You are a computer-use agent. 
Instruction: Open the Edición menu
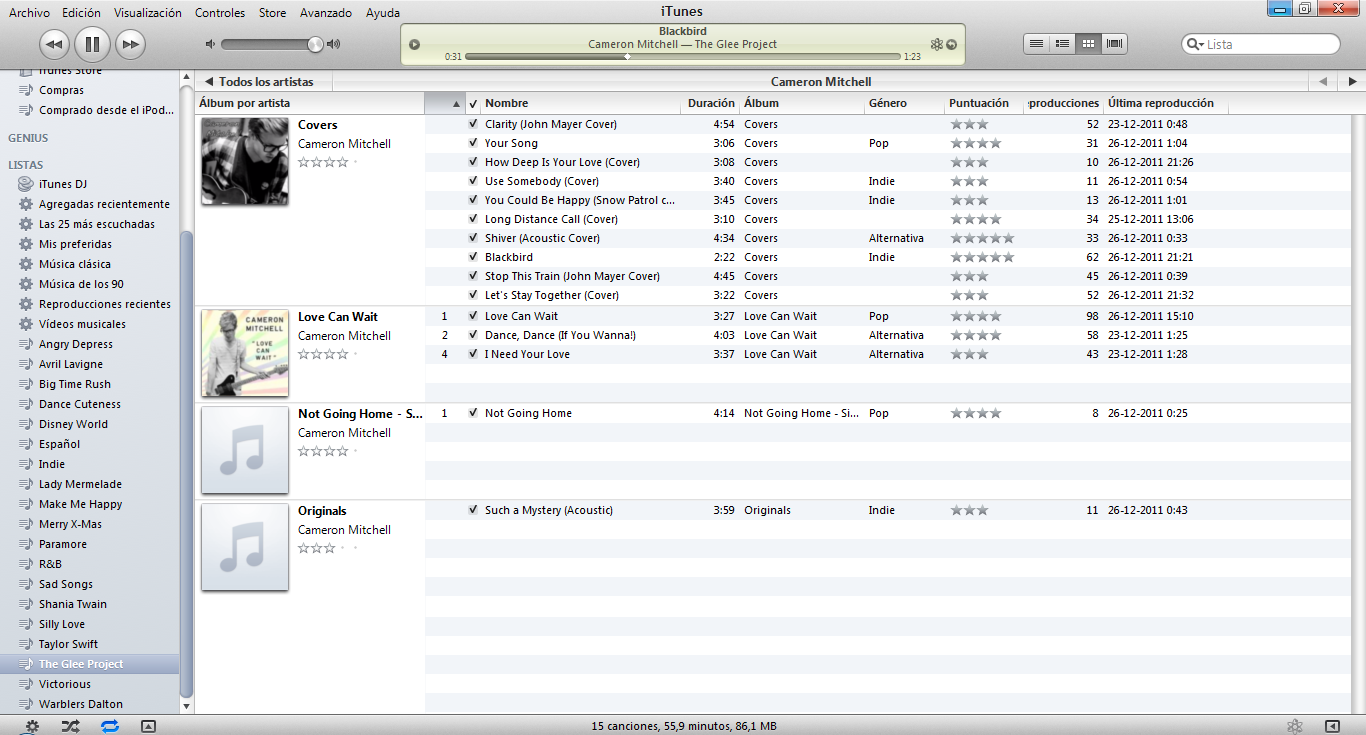tap(81, 13)
